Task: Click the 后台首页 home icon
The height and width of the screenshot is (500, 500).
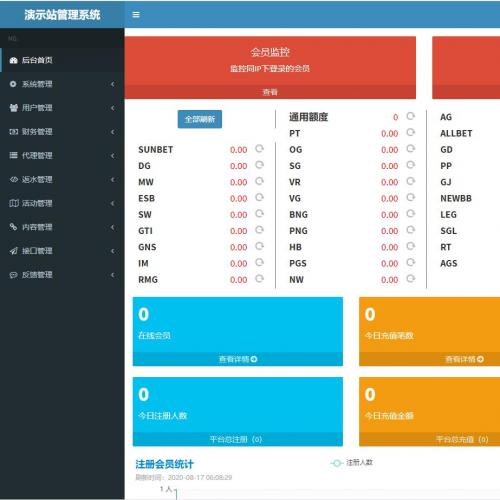Action: pyautogui.click(x=13, y=60)
